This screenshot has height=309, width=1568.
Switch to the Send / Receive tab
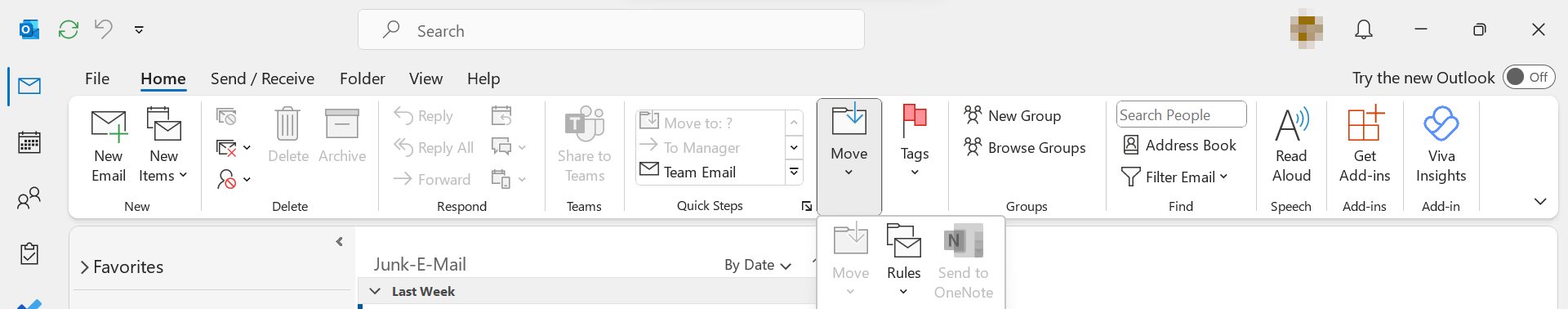click(262, 78)
